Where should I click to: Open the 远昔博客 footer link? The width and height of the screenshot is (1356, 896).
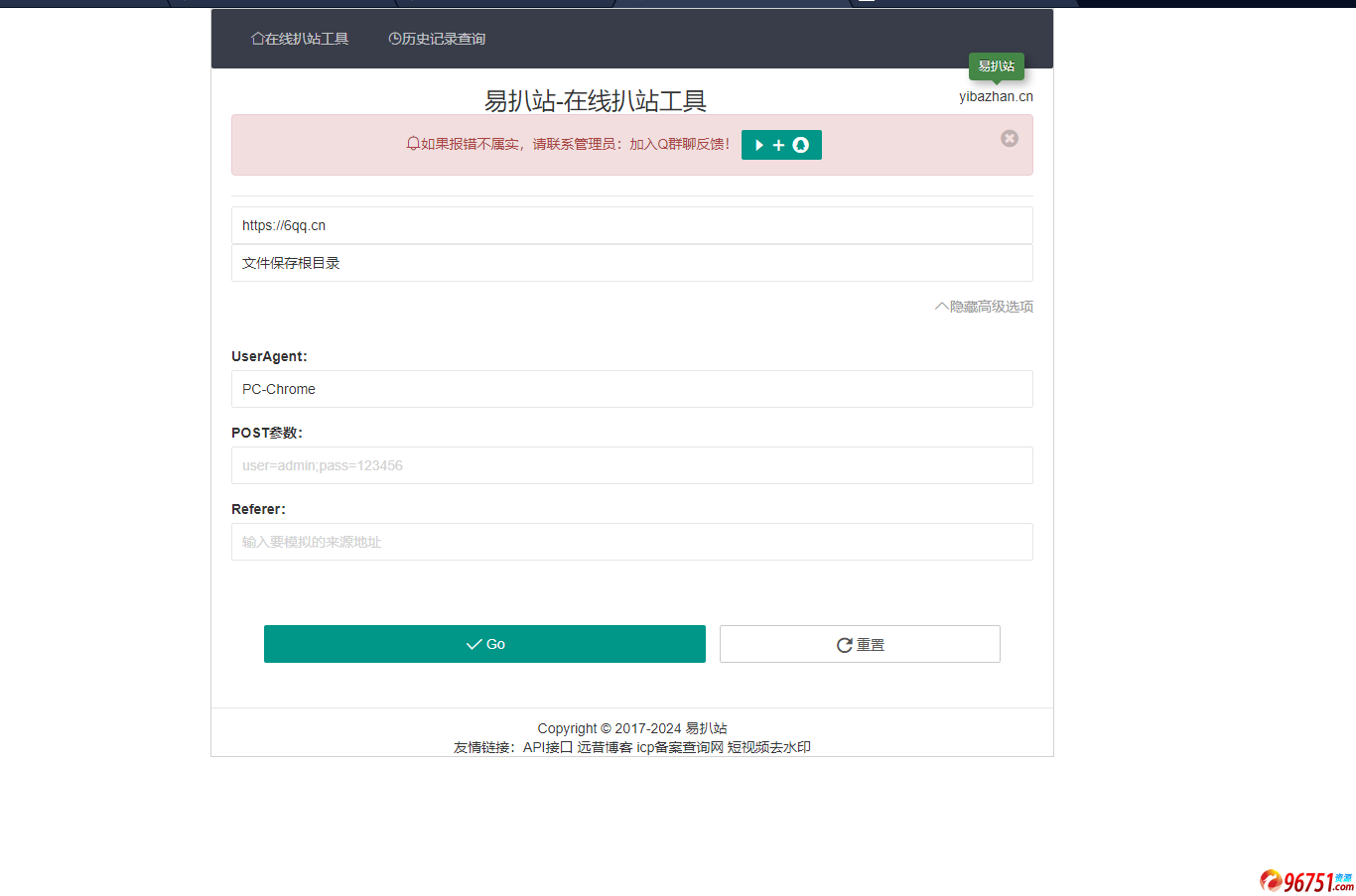click(605, 747)
